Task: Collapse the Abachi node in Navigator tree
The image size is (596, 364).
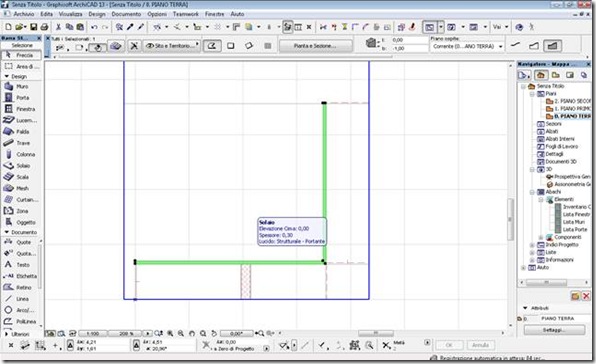Action: [532, 192]
